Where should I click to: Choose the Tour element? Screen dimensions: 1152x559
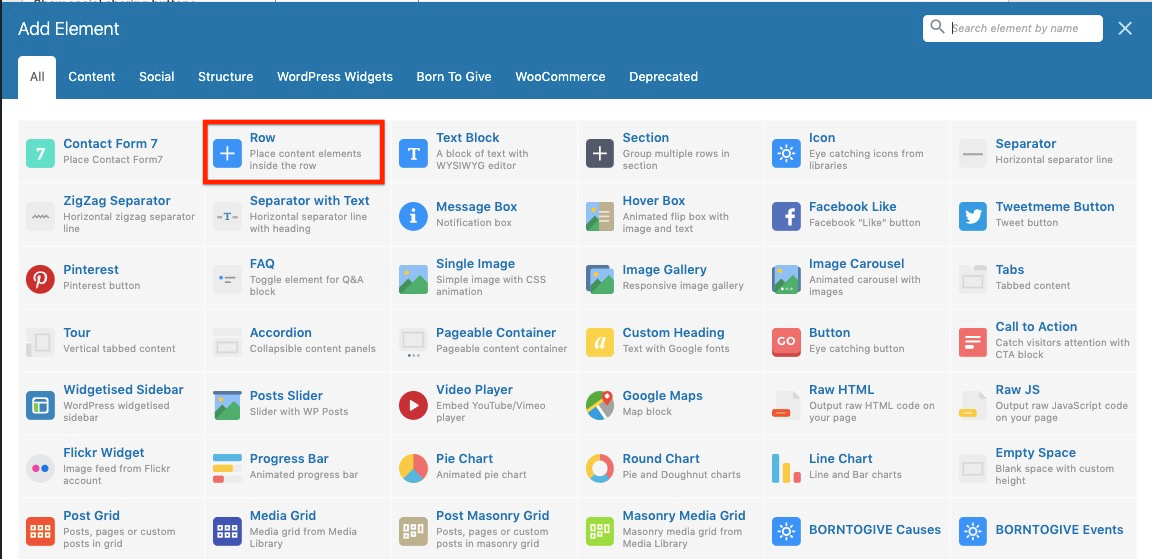pyautogui.click(x=112, y=340)
